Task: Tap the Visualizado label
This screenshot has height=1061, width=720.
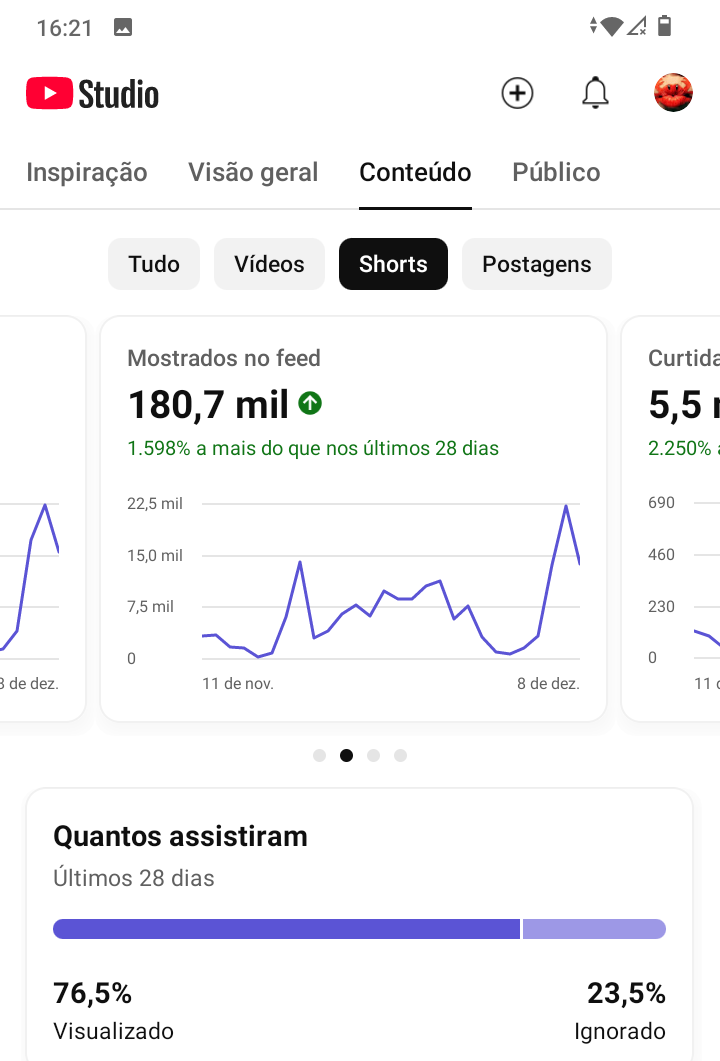Action: (114, 1031)
